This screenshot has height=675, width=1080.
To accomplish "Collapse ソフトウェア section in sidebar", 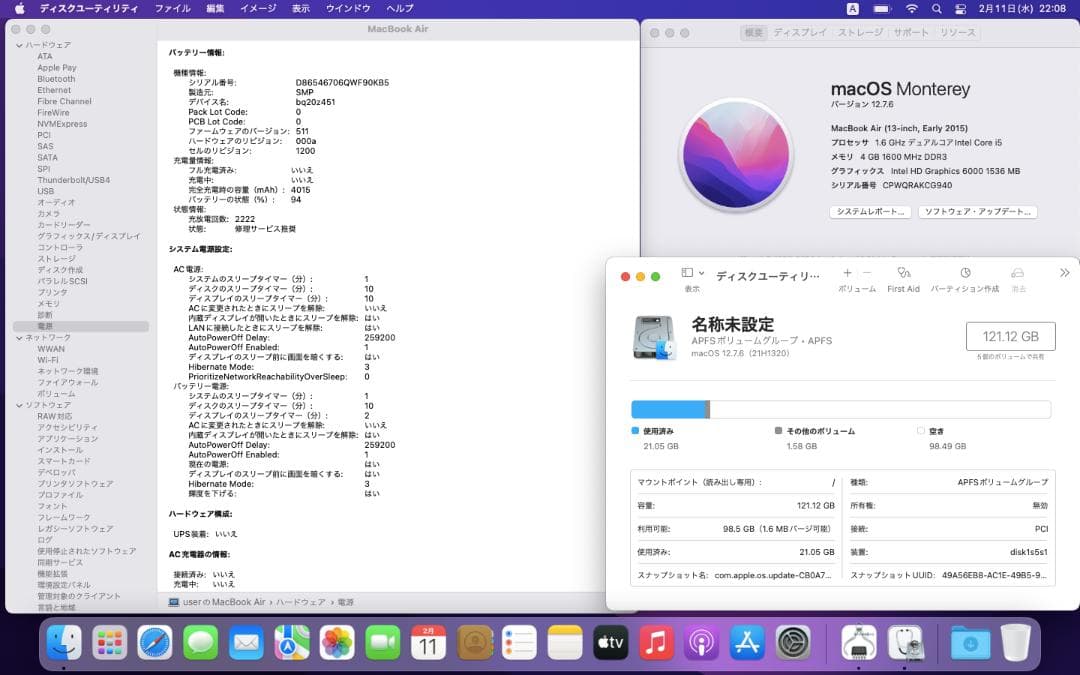I will coord(19,406).
